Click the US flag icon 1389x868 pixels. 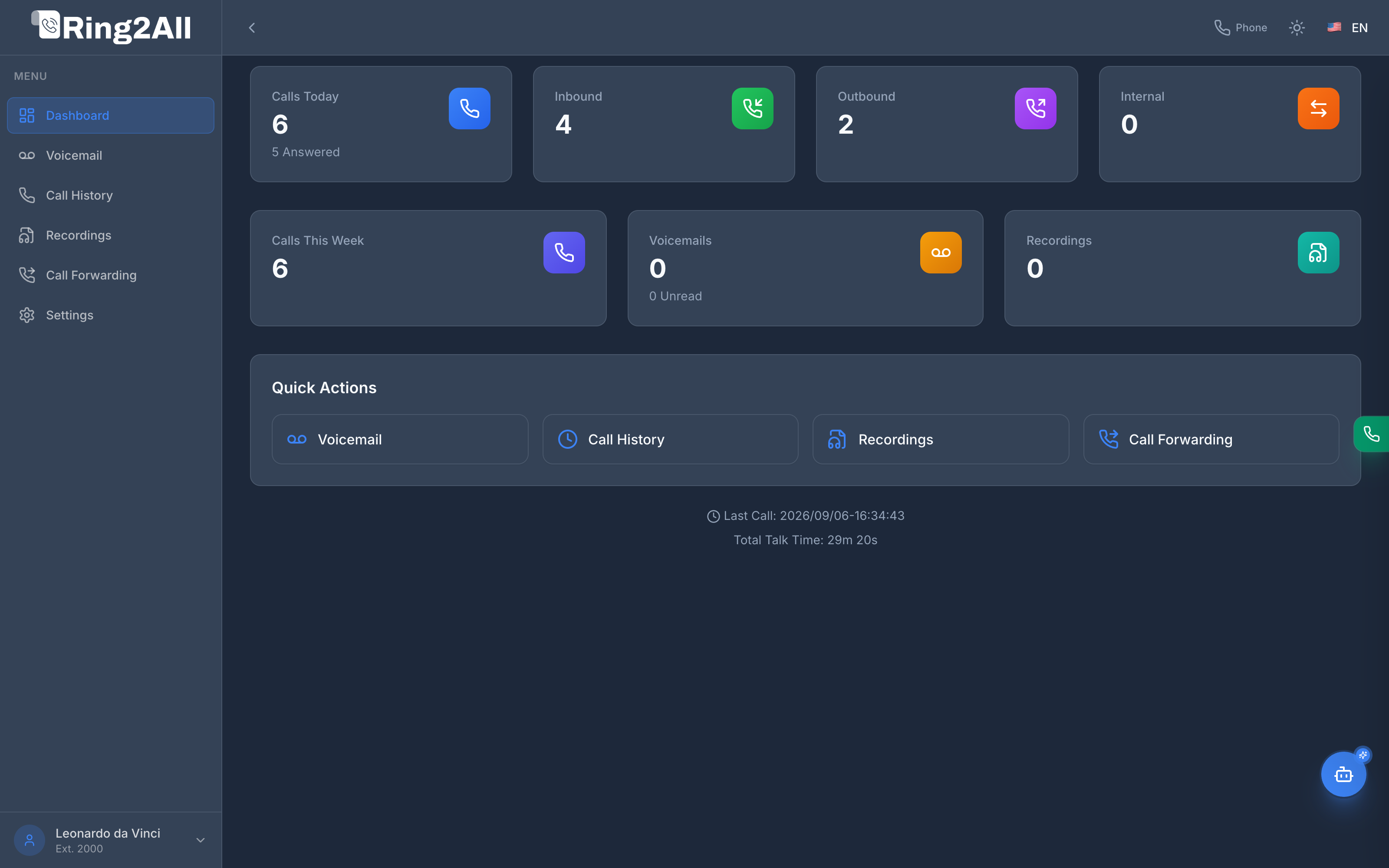click(1334, 27)
